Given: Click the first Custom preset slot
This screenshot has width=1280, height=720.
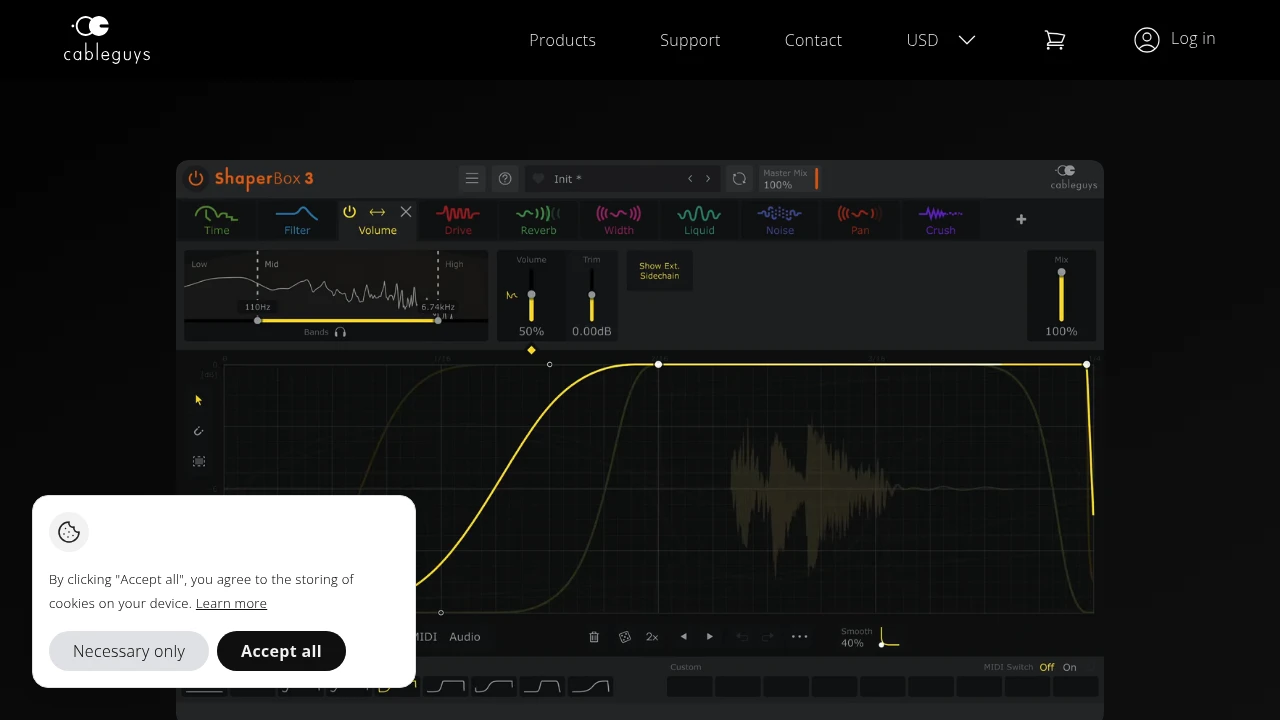Looking at the screenshot, I should [690, 687].
